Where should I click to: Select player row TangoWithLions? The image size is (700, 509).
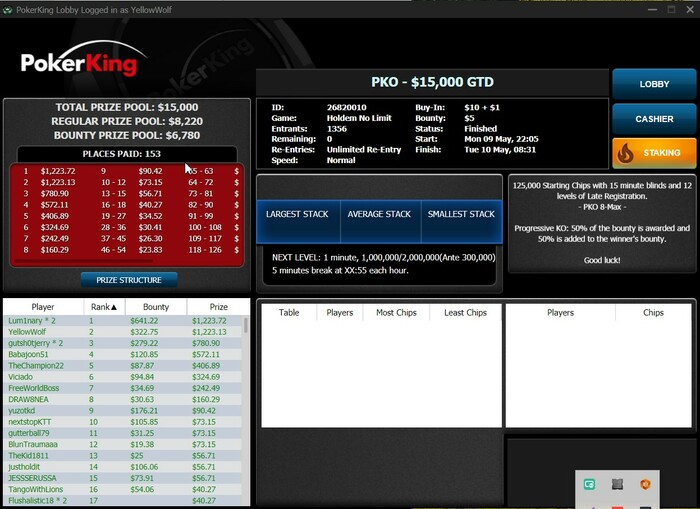(123, 489)
